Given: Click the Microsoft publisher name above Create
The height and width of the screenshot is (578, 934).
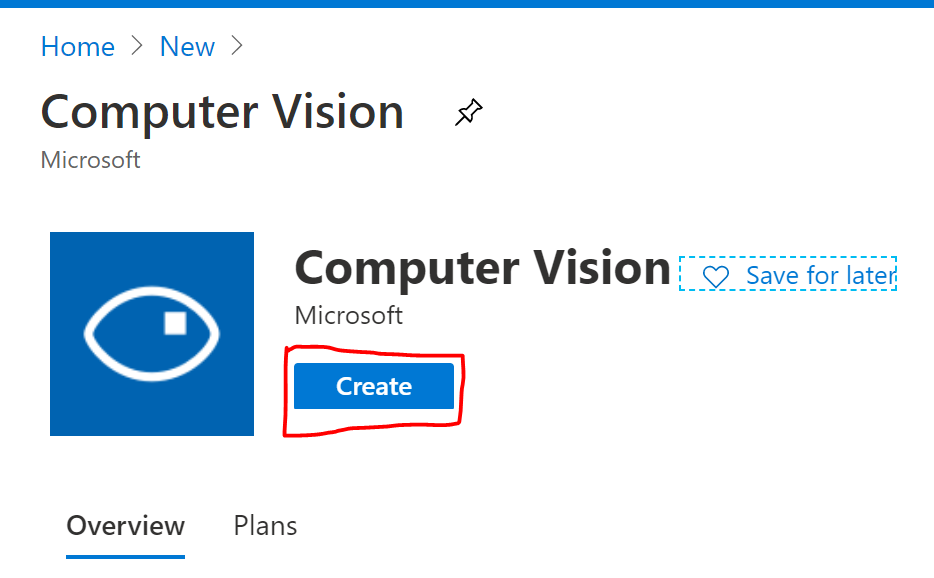Looking at the screenshot, I should (349, 315).
